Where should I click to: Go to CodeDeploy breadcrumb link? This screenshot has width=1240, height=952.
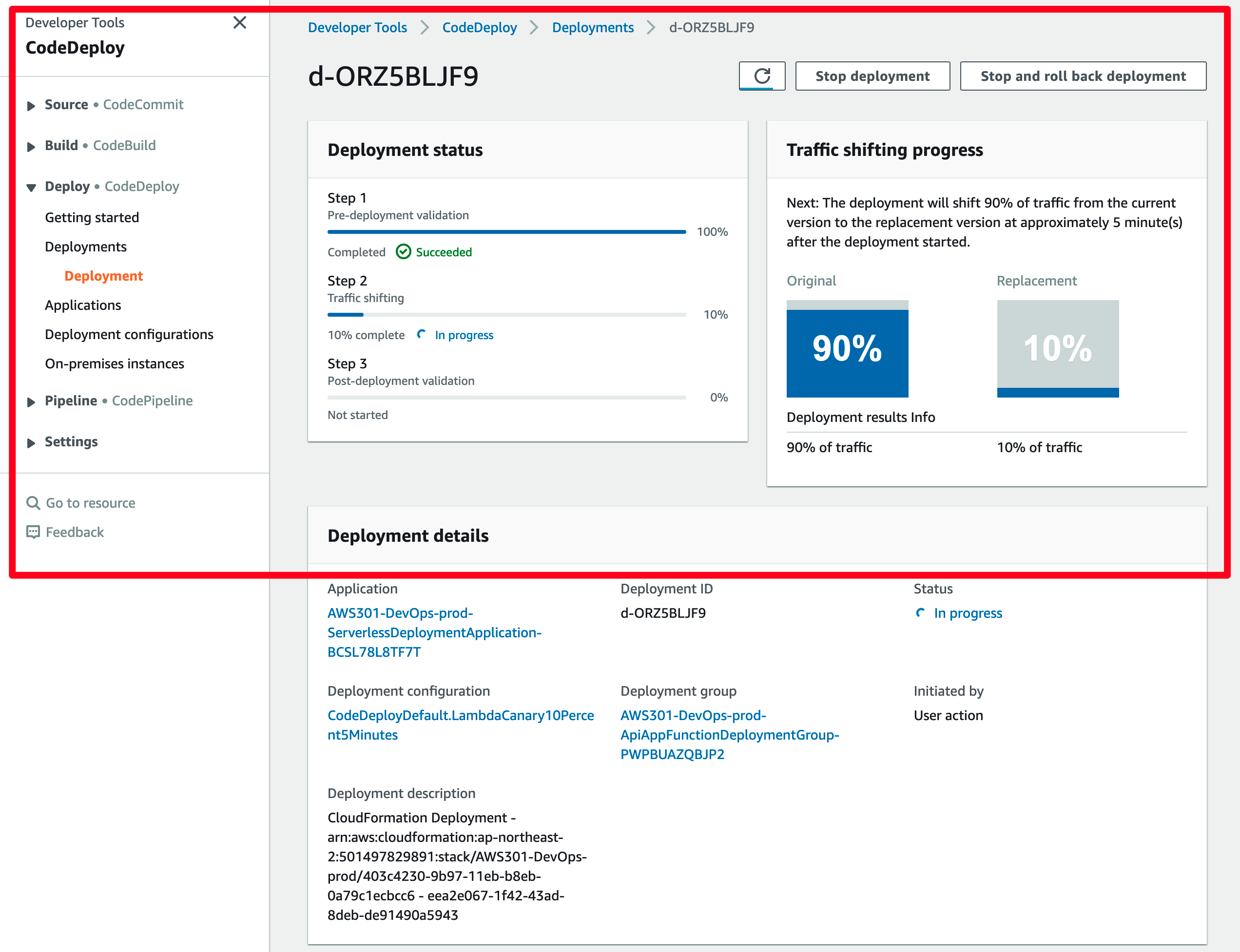pyautogui.click(x=479, y=27)
